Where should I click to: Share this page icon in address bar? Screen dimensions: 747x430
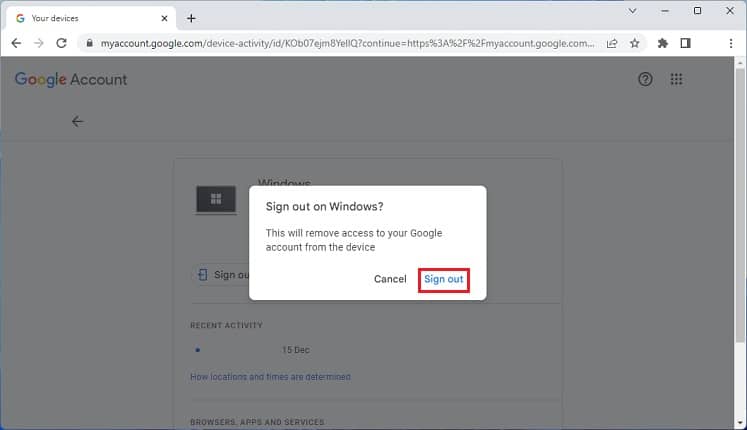[612, 43]
